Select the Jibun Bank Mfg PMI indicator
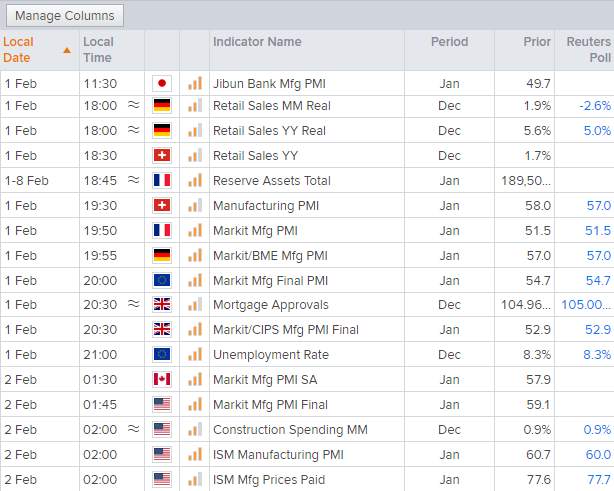 269,83
